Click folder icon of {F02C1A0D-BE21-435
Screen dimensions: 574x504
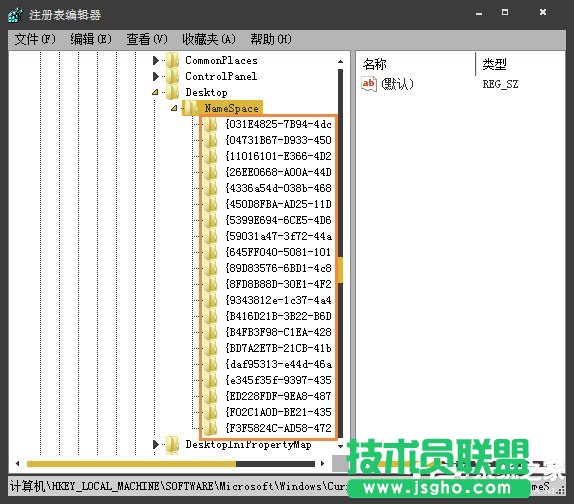point(210,412)
